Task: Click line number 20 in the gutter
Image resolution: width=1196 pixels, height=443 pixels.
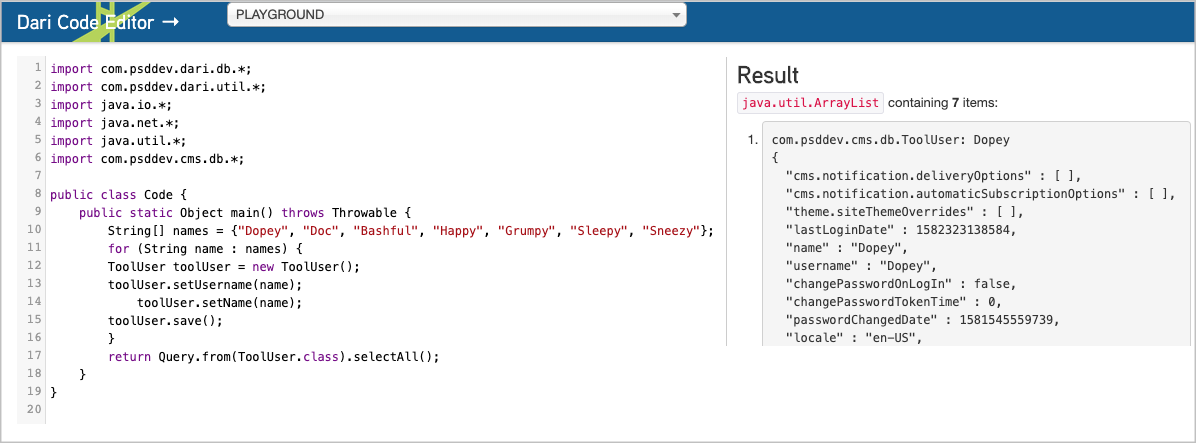Action: (x=36, y=409)
